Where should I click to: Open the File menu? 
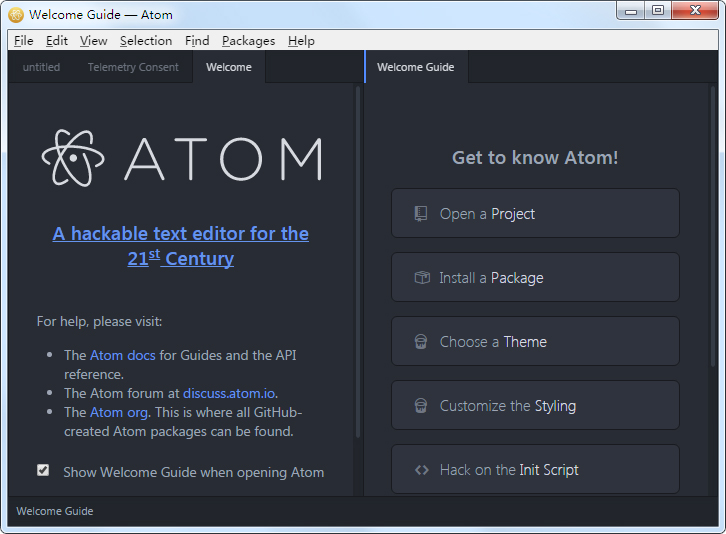24,41
